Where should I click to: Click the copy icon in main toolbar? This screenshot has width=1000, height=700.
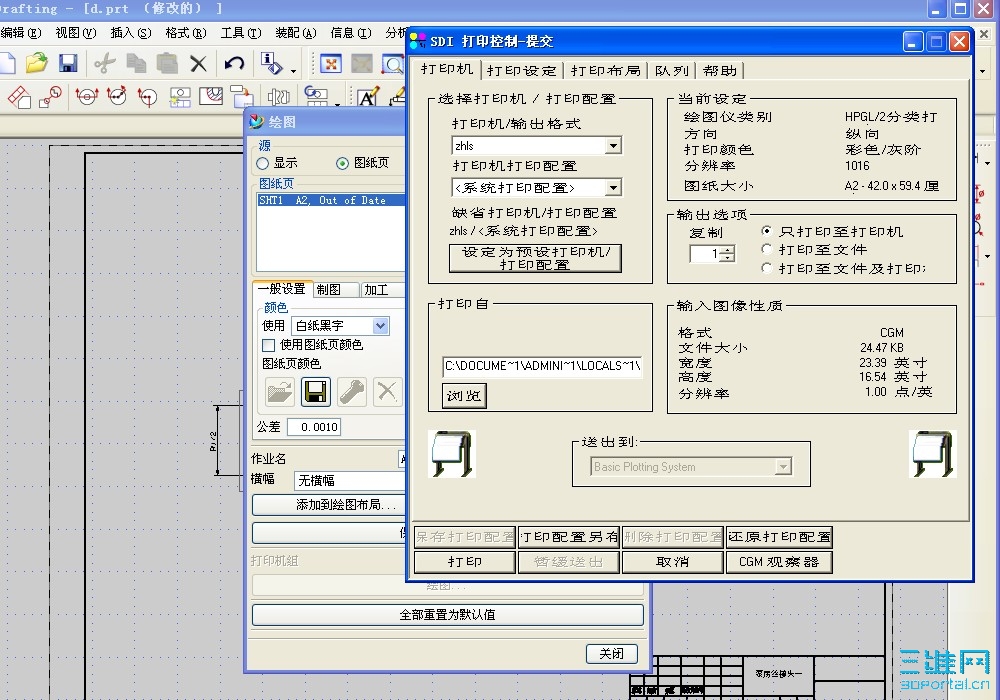click(x=136, y=63)
